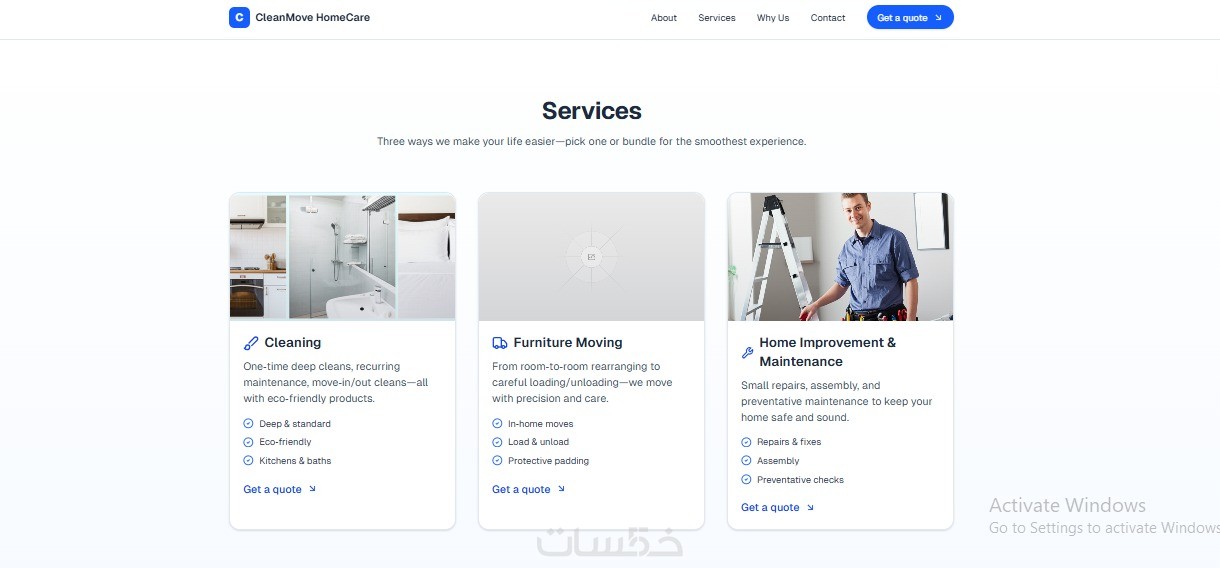Click the blue Get a quote header button
This screenshot has height=568, width=1220.
point(910,17)
